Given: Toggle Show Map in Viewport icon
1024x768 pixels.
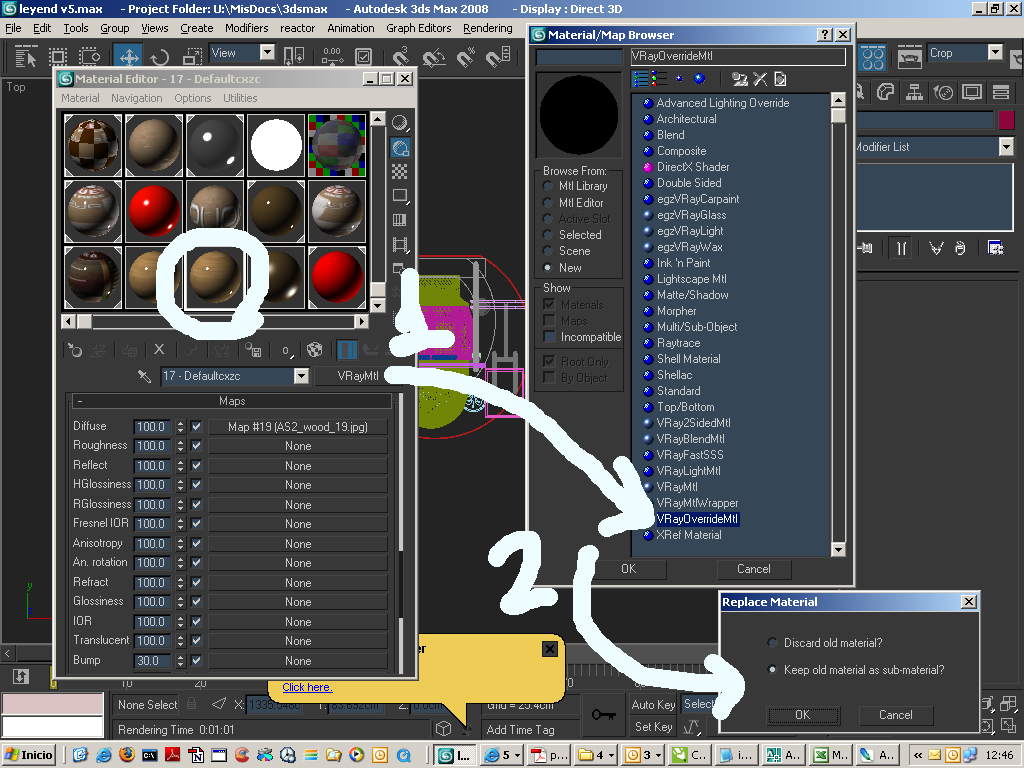Looking at the screenshot, I should (315, 350).
